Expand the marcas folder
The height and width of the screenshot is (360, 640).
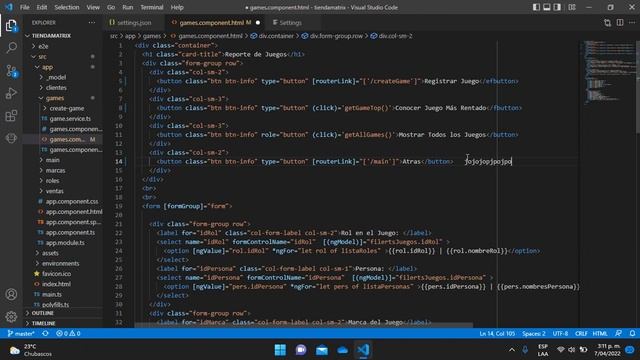[55, 170]
